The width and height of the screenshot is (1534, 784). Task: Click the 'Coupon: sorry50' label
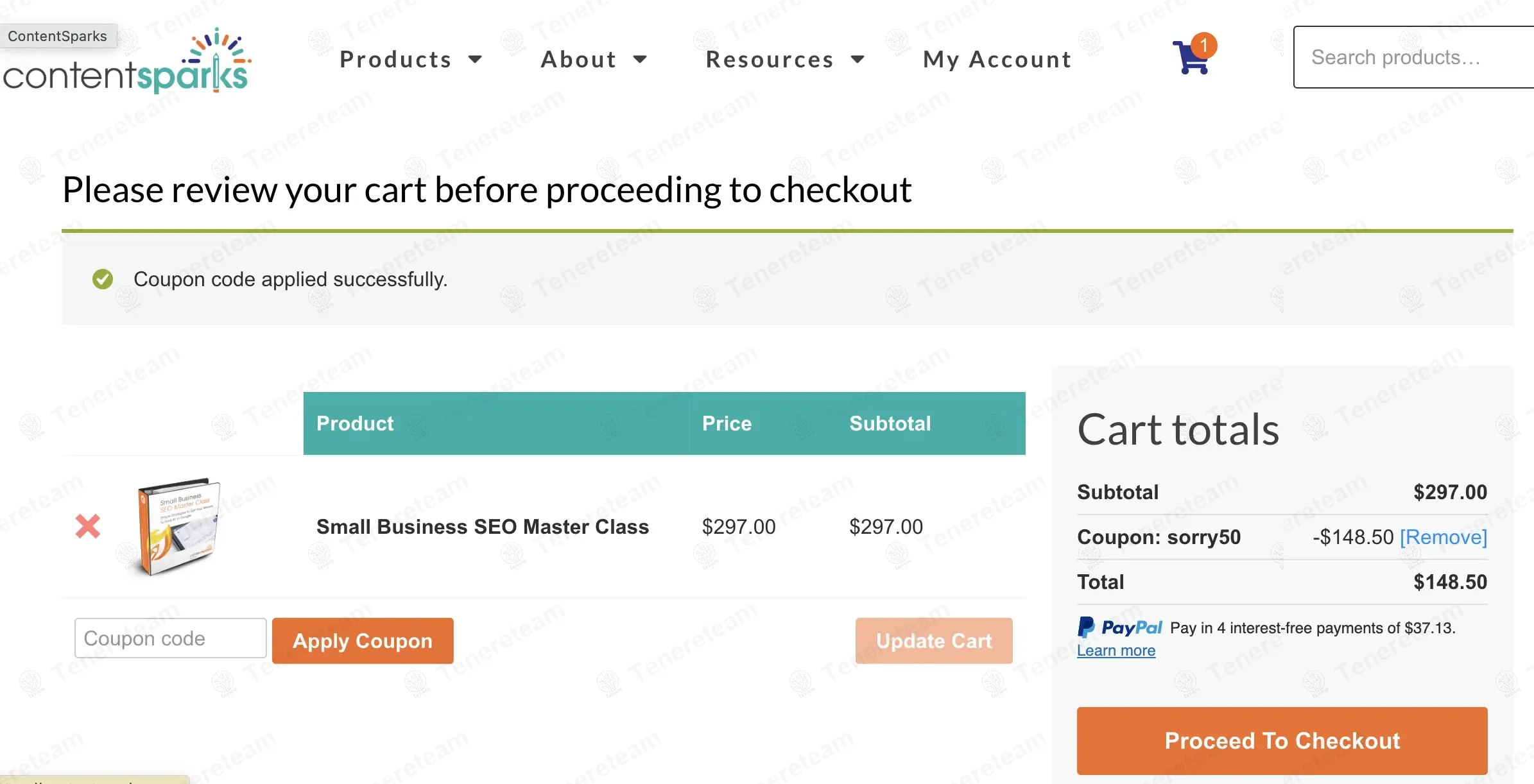pos(1159,537)
